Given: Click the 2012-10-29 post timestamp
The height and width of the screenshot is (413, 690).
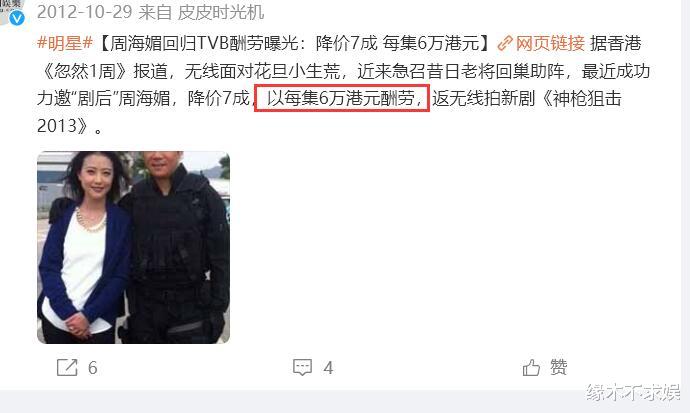Looking at the screenshot, I should [84, 12].
